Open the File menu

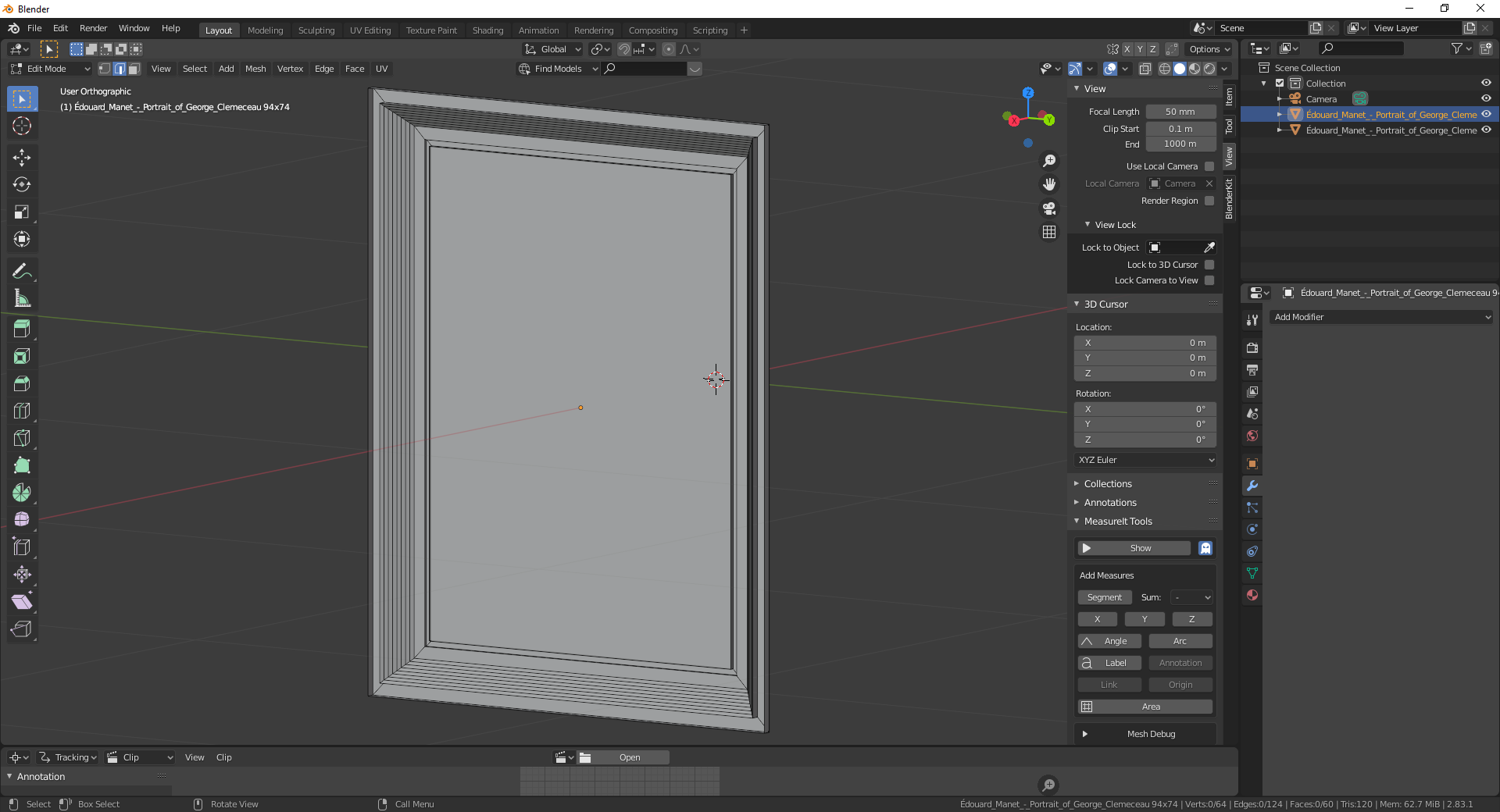[x=34, y=28]
